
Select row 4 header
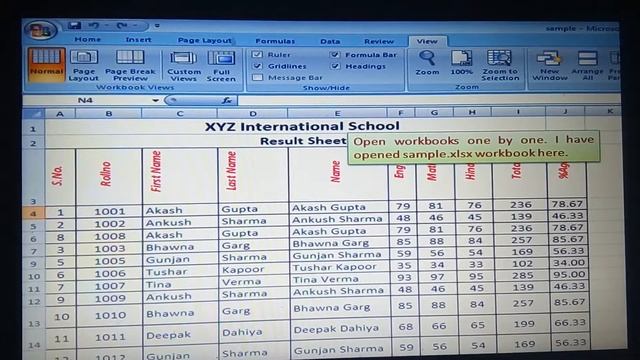(x=33, y=213)
